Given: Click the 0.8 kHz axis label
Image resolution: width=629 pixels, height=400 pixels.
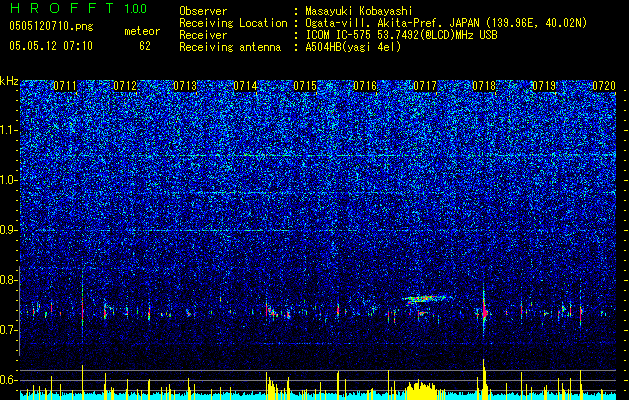Looking at the screenshot, I should click(9, 280).
